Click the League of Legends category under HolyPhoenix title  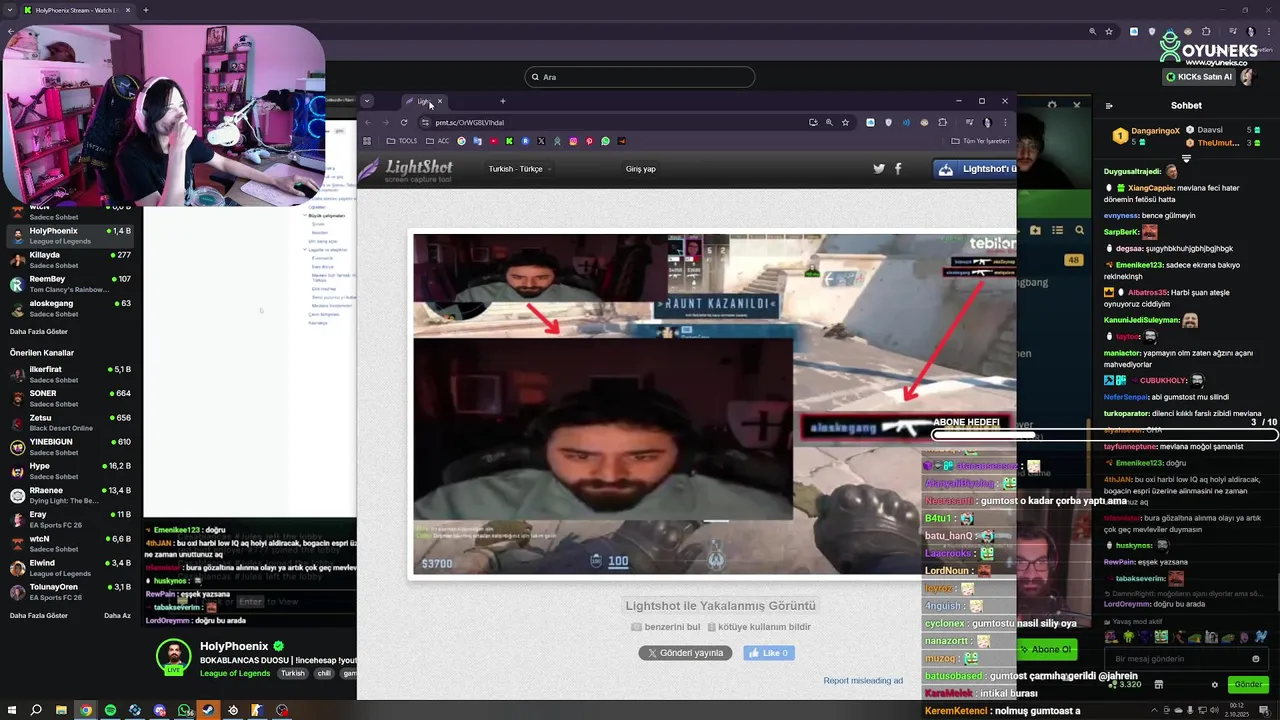(x=236, y=674)
